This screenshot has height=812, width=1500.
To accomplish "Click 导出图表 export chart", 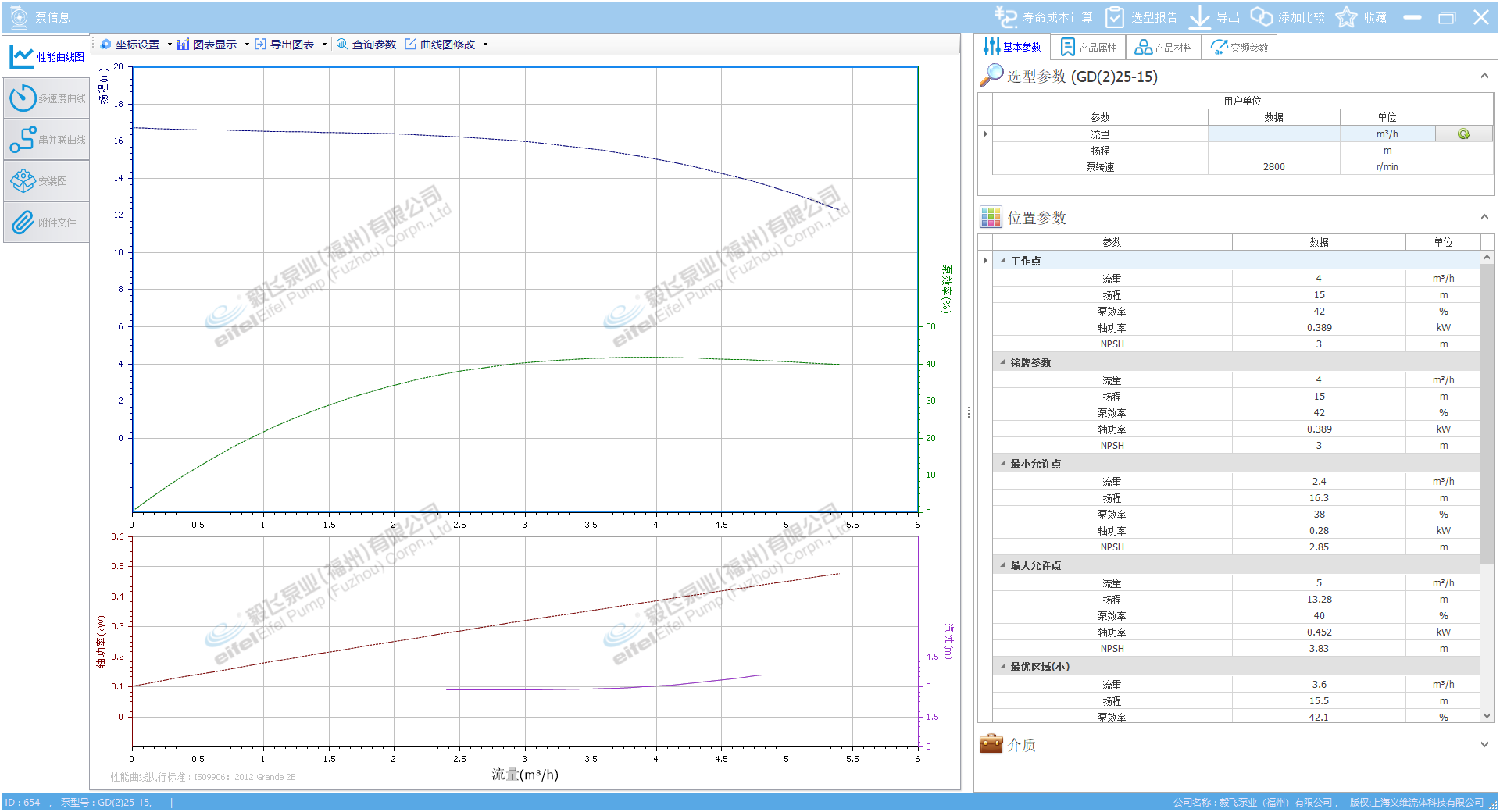I will click(284, 45).
